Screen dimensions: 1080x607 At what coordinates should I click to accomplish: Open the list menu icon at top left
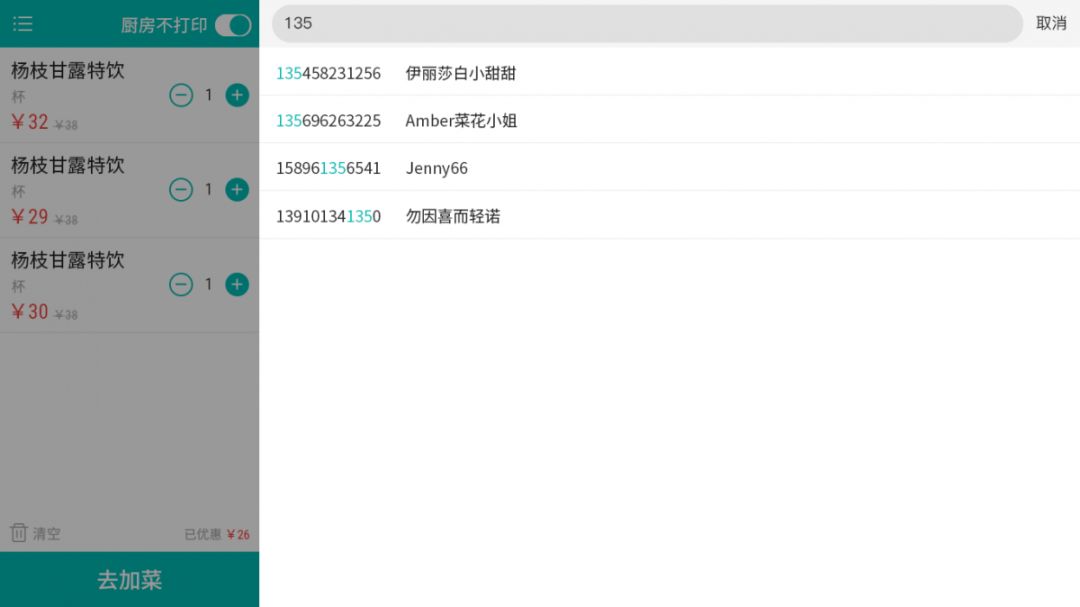point(23,24)
